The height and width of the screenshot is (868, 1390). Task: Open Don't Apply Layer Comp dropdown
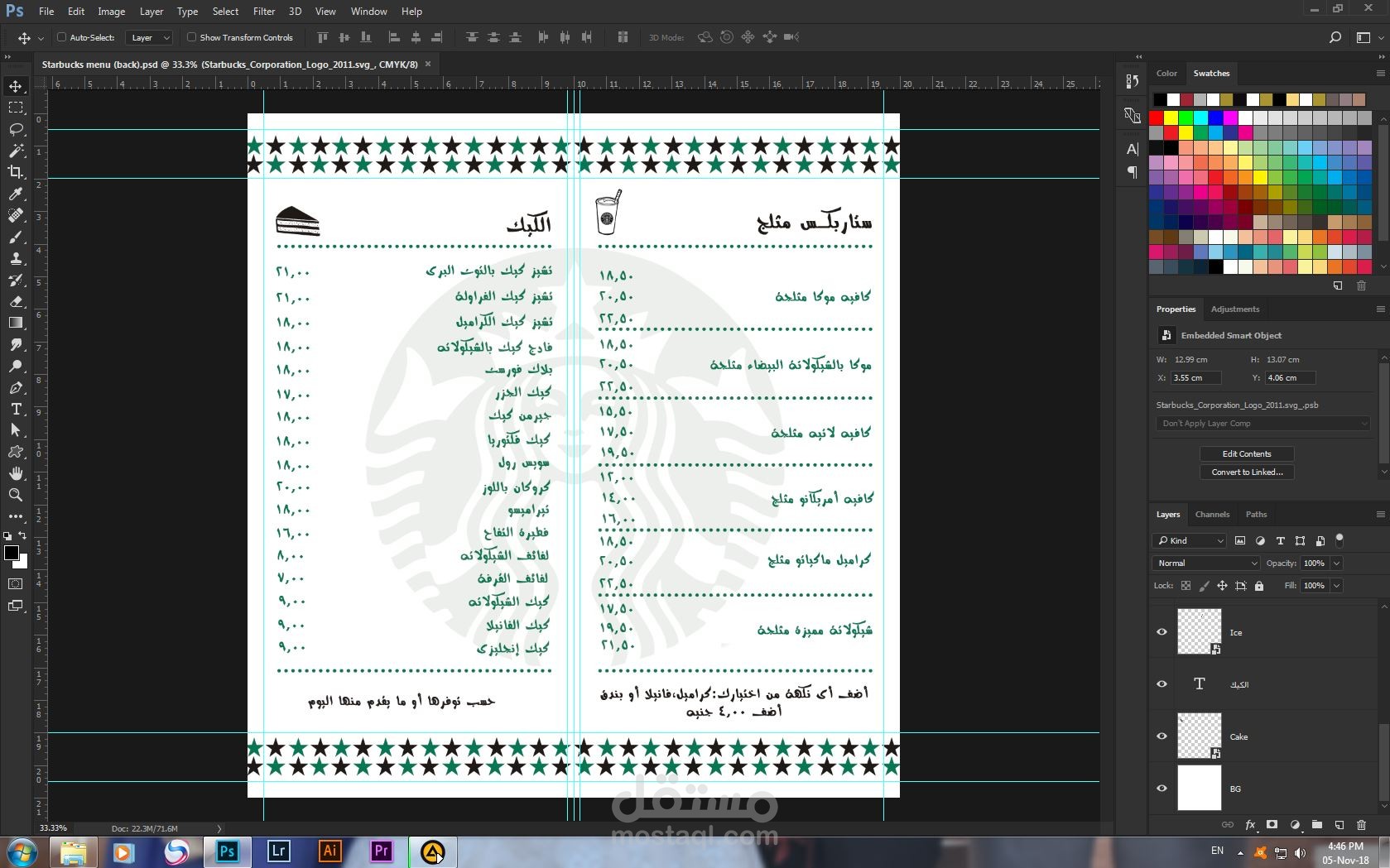point(1263,424)
